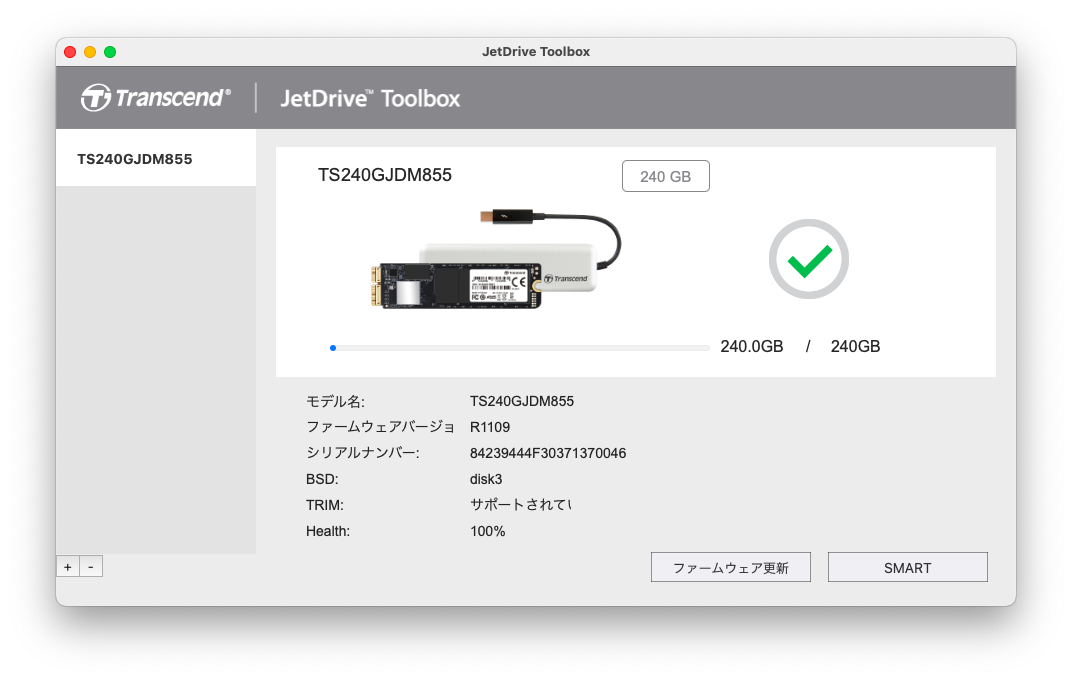Image resolution: width=1072 pixels, height=680 pixels.
Task: Add a drive with the plus button
Action: click(x=68, y=567)
